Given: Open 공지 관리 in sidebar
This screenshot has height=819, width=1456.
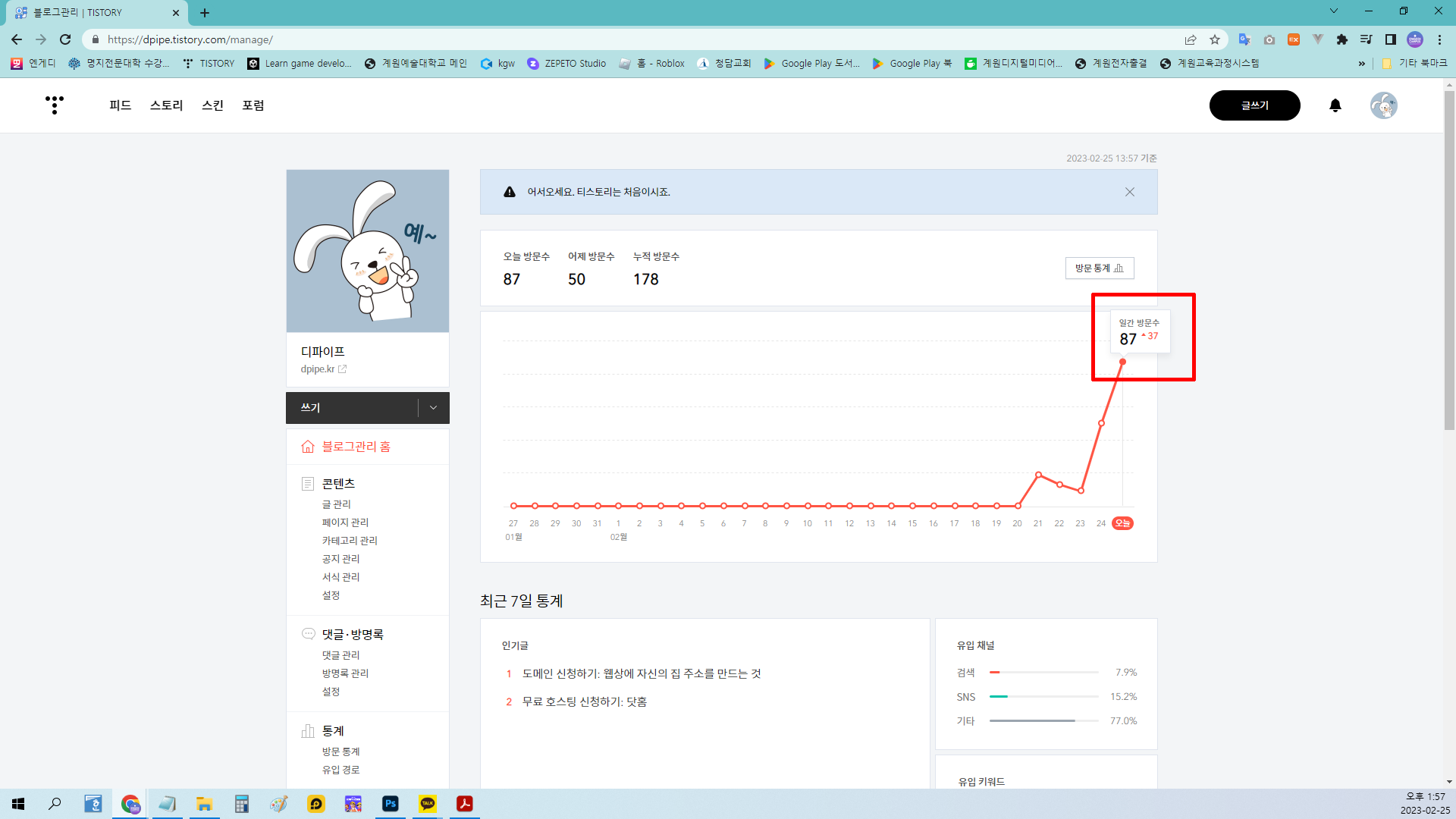Looking at the screenshot, I should pyautogui.click(x=340, y=559).
